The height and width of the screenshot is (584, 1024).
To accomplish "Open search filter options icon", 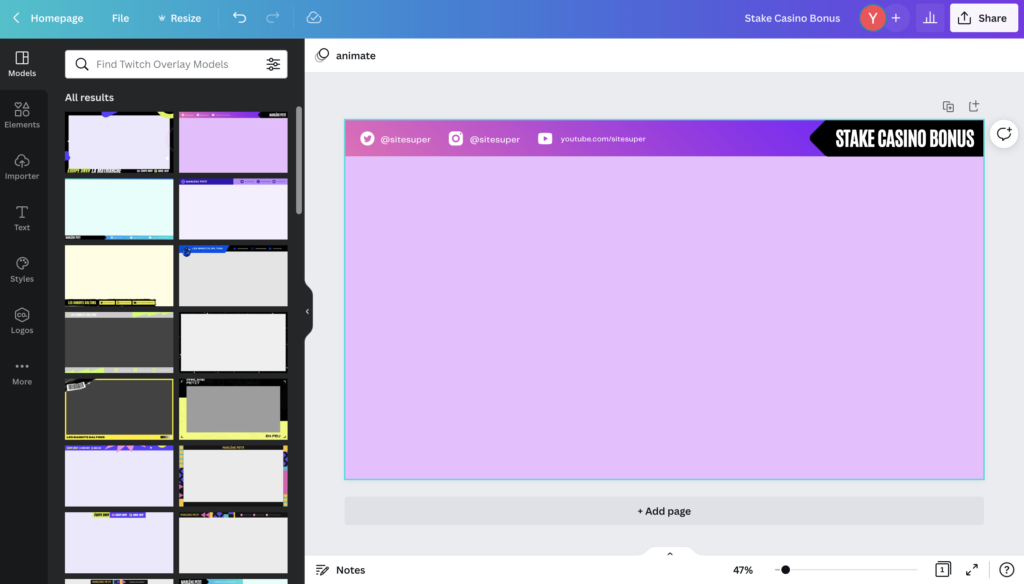I will coord(273,64).
